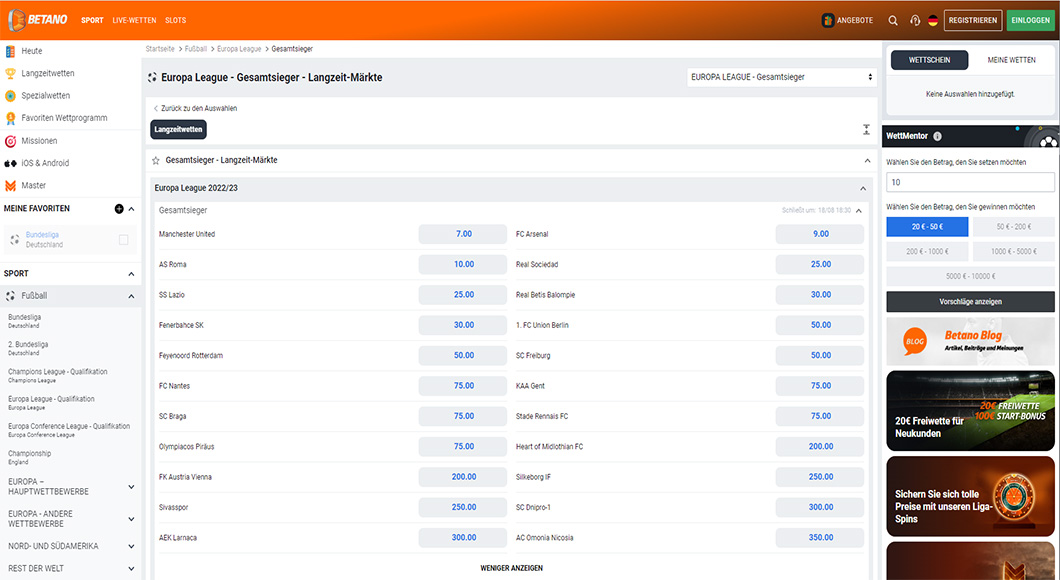The width and height of the screenshot is (1060, 580).
Task: Click the REGISTRIEREN button
Action: coord(973,20)
